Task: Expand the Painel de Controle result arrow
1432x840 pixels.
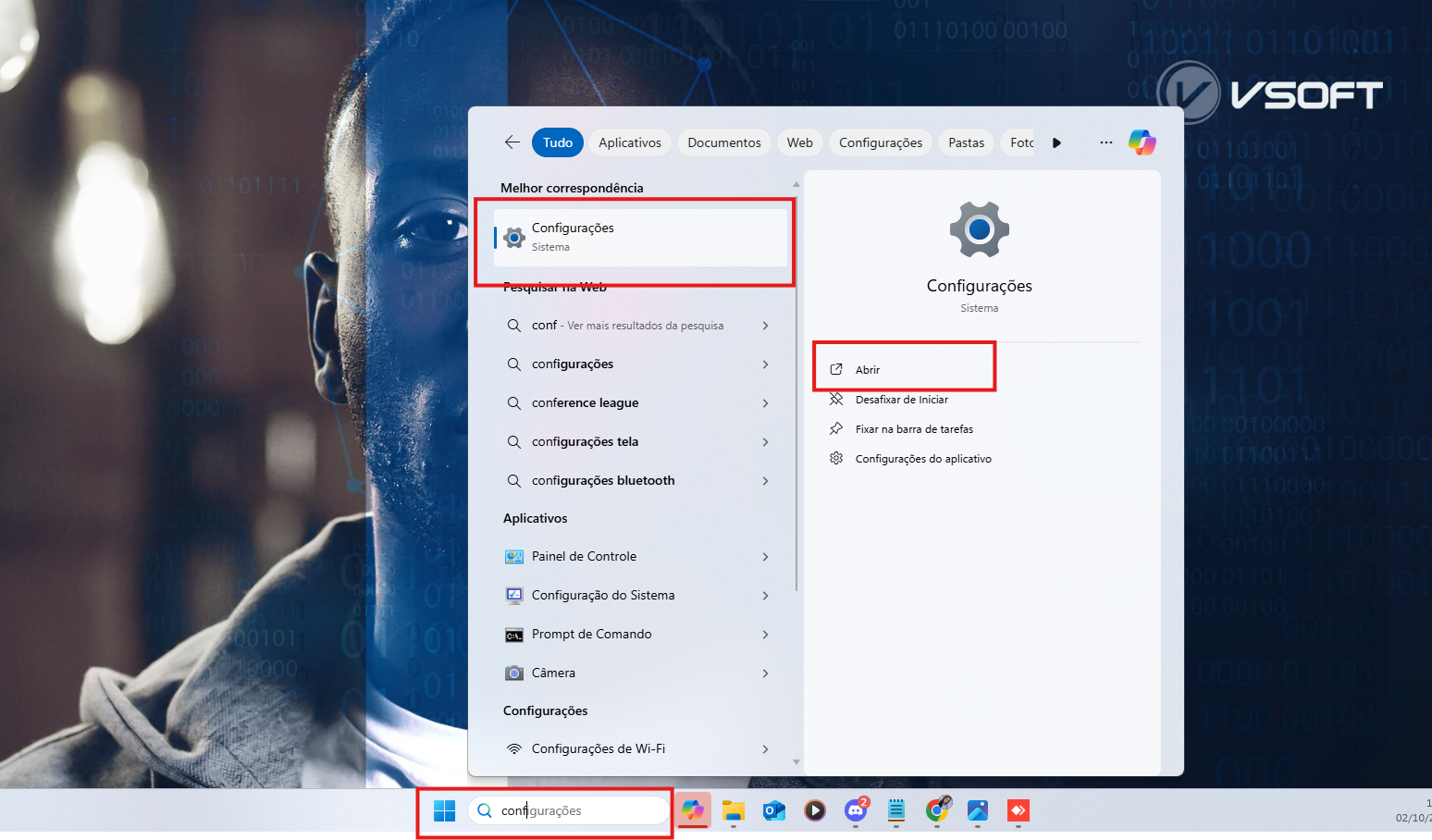Action: 765,557
